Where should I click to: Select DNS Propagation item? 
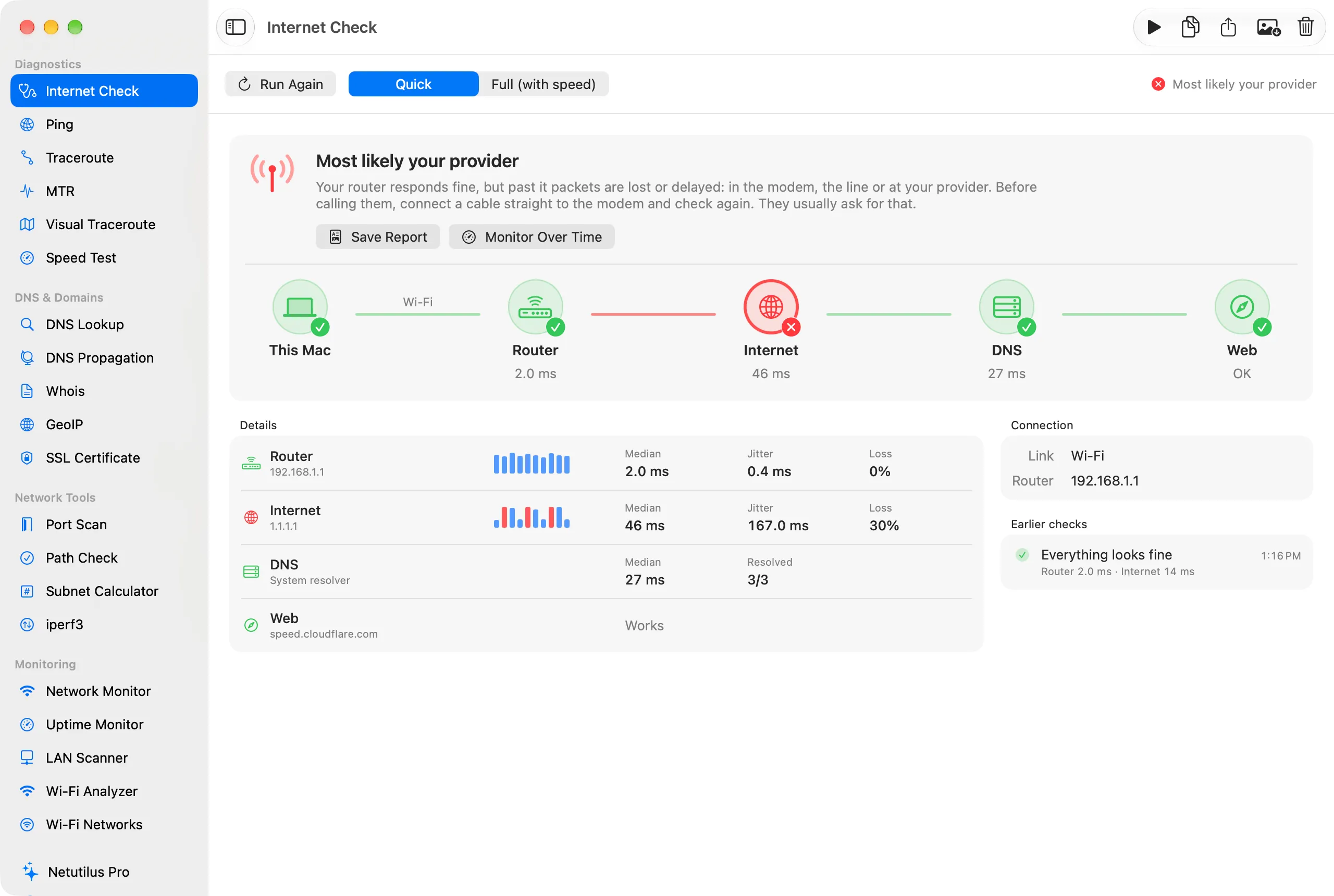click(104, 358)
